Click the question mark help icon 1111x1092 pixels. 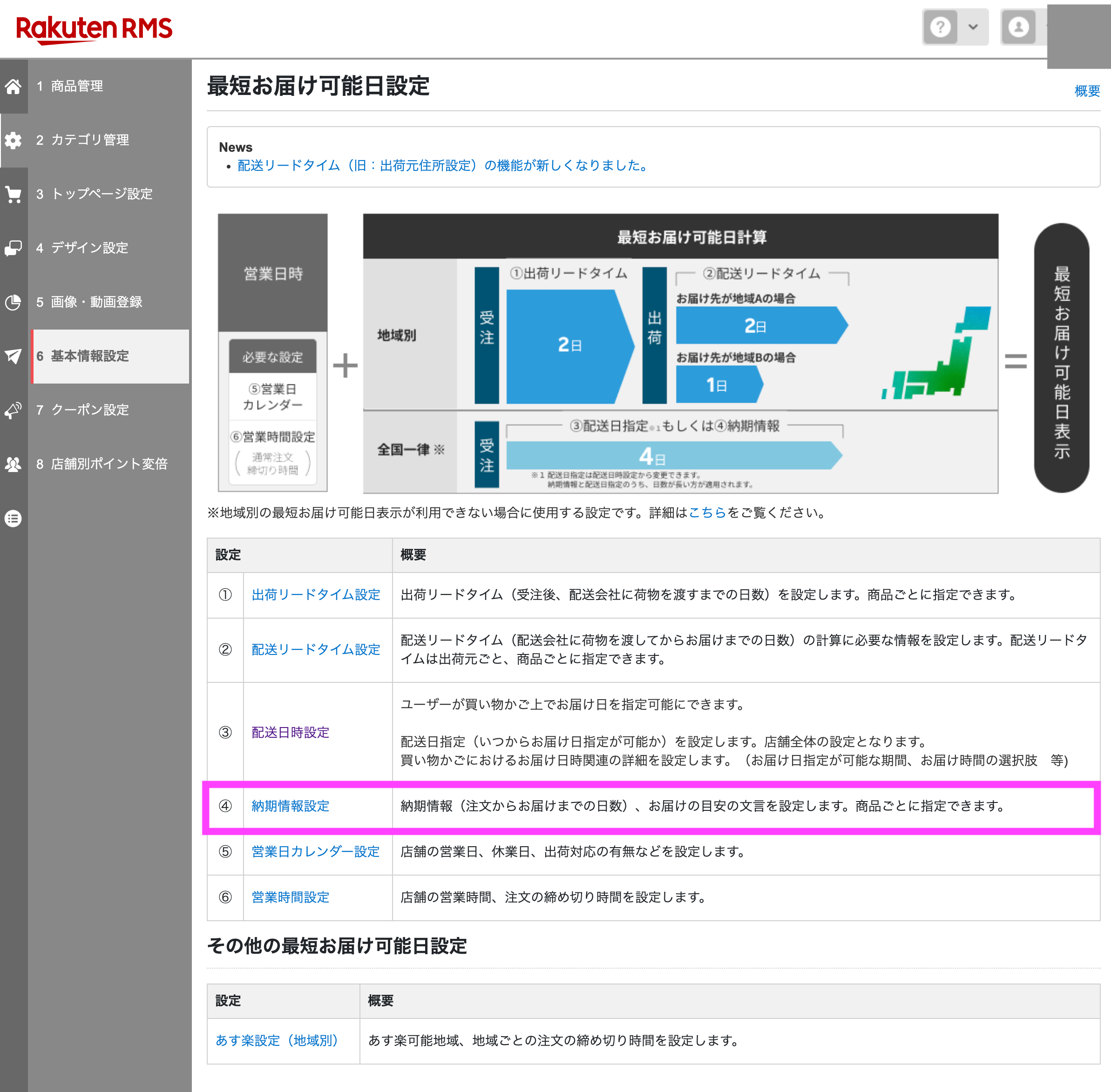pyautogui.click(x=940, y=27)
